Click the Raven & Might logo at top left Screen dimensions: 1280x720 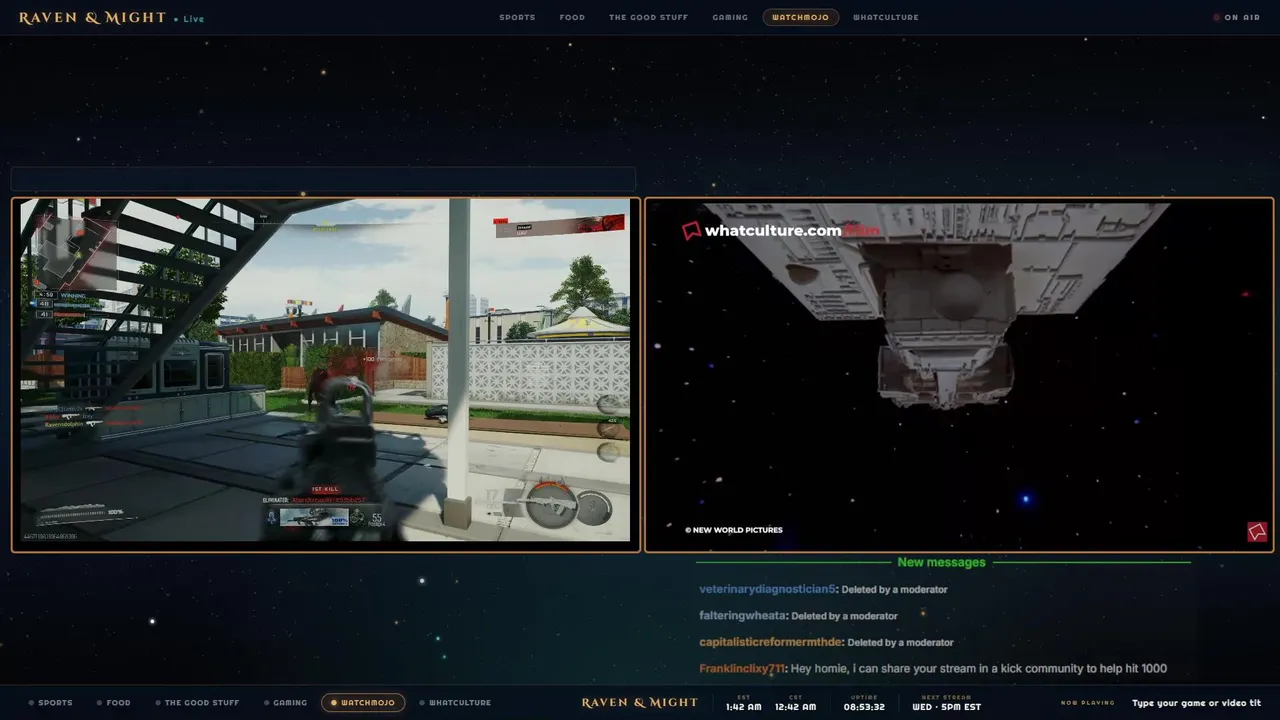tap(92, 17)
